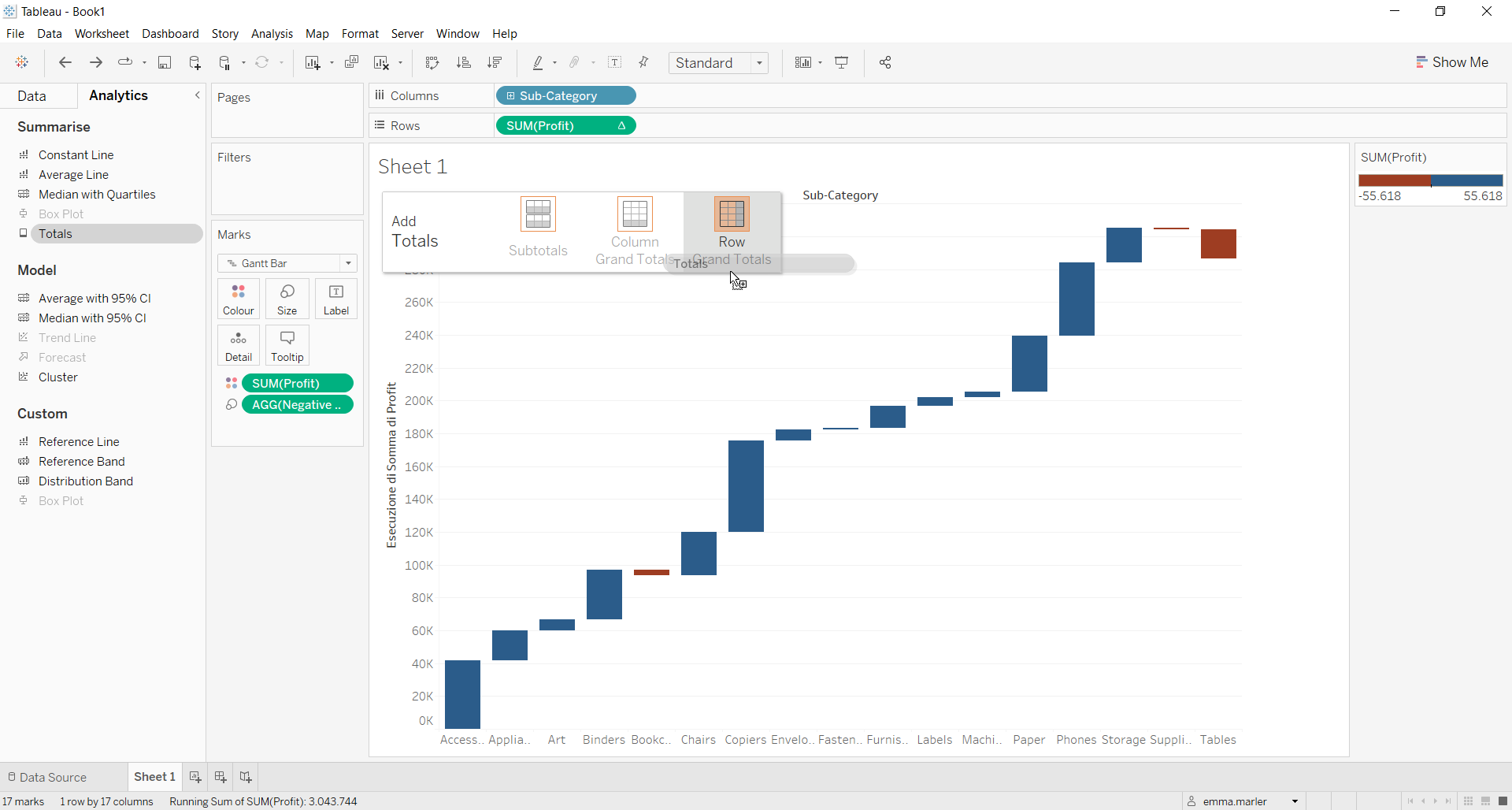Click the Duplicate worksheet icon
This screenshot has height=810, width=1512.
pyautogui.click(x=352, y=63)
